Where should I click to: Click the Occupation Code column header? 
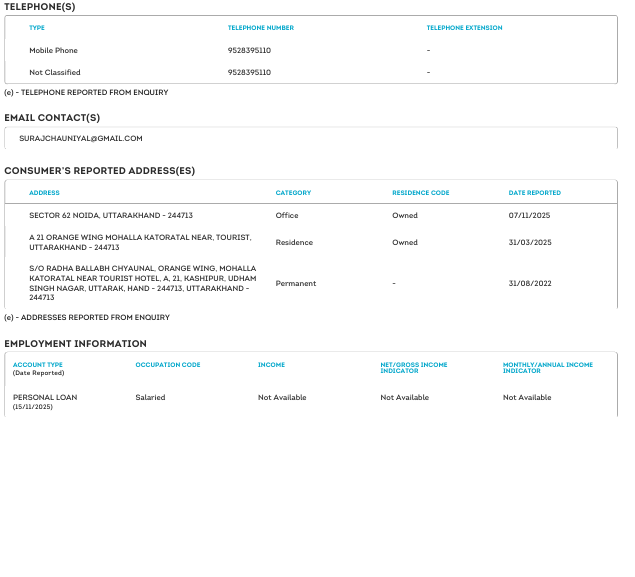[167, 365]
